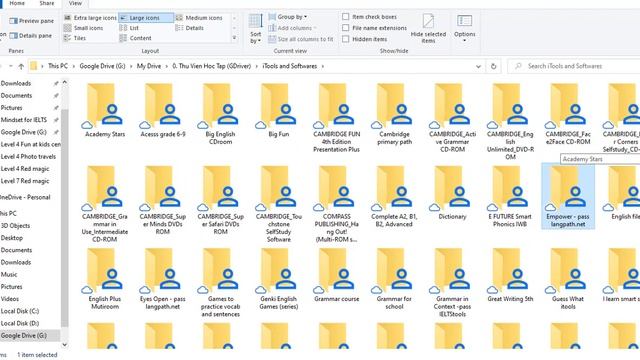Navigate to 0. Thu Vien Hoc Tap breadcrumb
Image resolution: width=640 pixels, height=360 pixels.
point(211,66)
